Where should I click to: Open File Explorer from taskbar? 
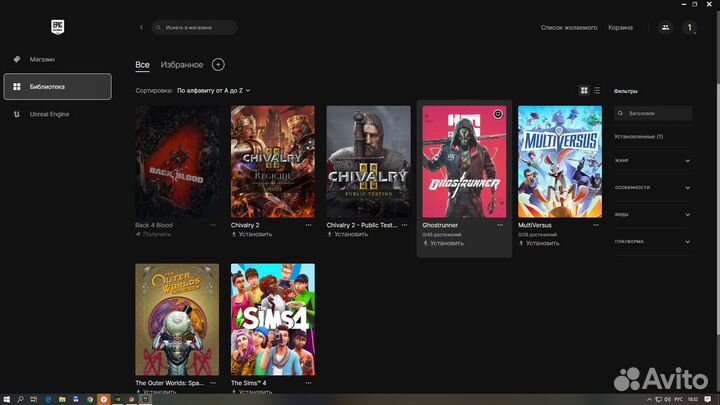62,399
